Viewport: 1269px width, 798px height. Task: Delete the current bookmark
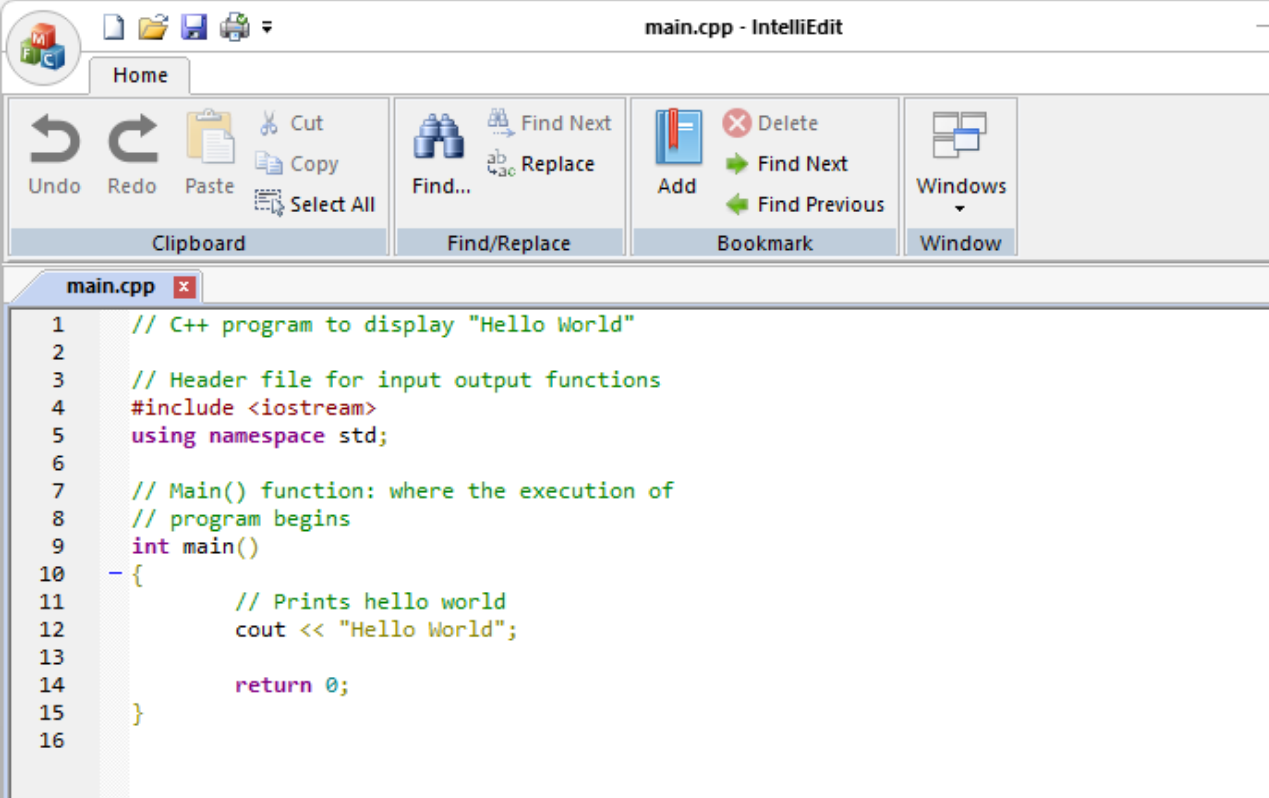coord(783,123)
